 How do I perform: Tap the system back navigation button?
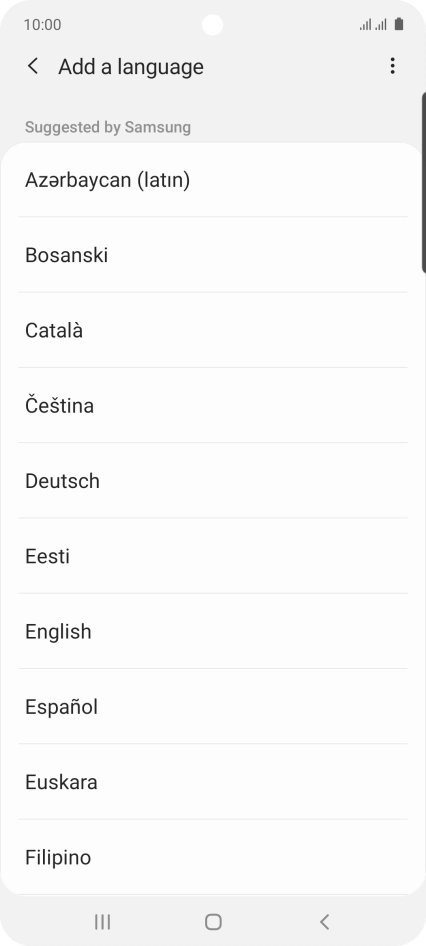click(x=324, y=921)
